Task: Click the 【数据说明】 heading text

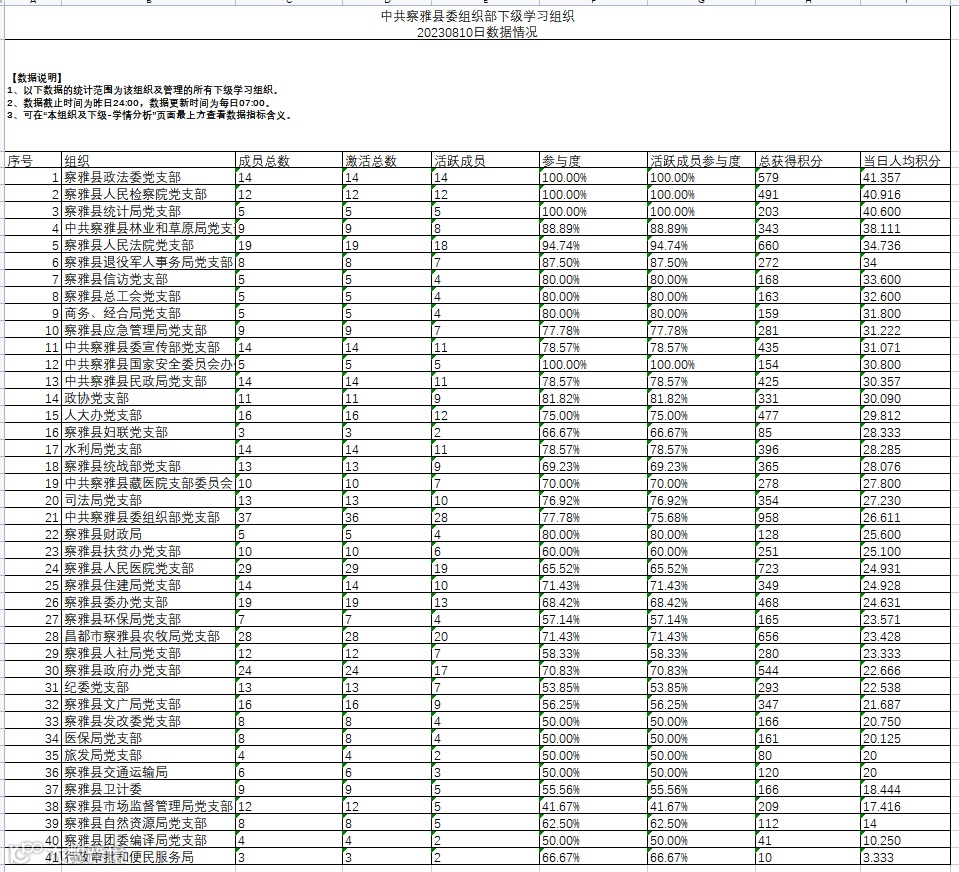Action: (x=36, y=78)
